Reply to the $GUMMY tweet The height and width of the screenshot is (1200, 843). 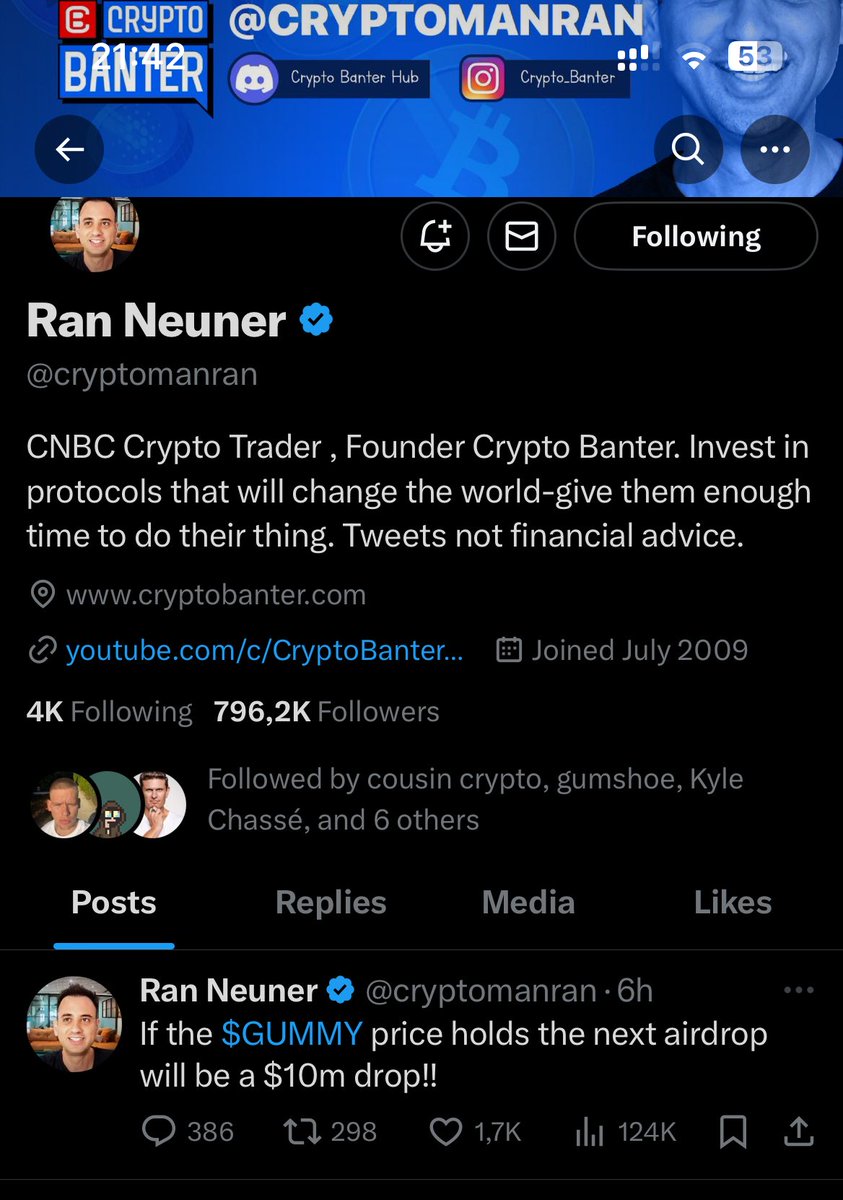188,1131
